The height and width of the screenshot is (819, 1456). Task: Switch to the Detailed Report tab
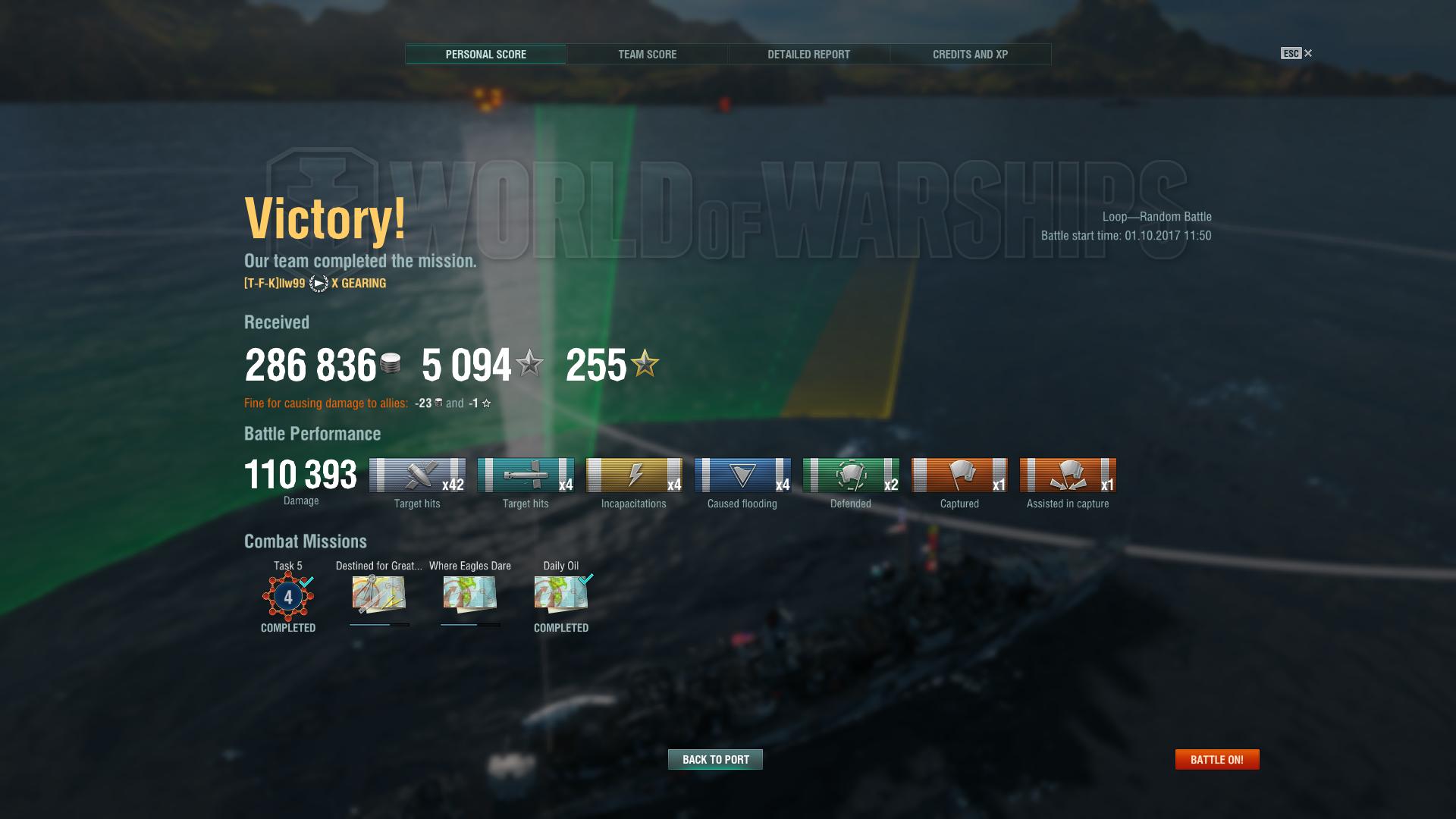pos(808,55)
